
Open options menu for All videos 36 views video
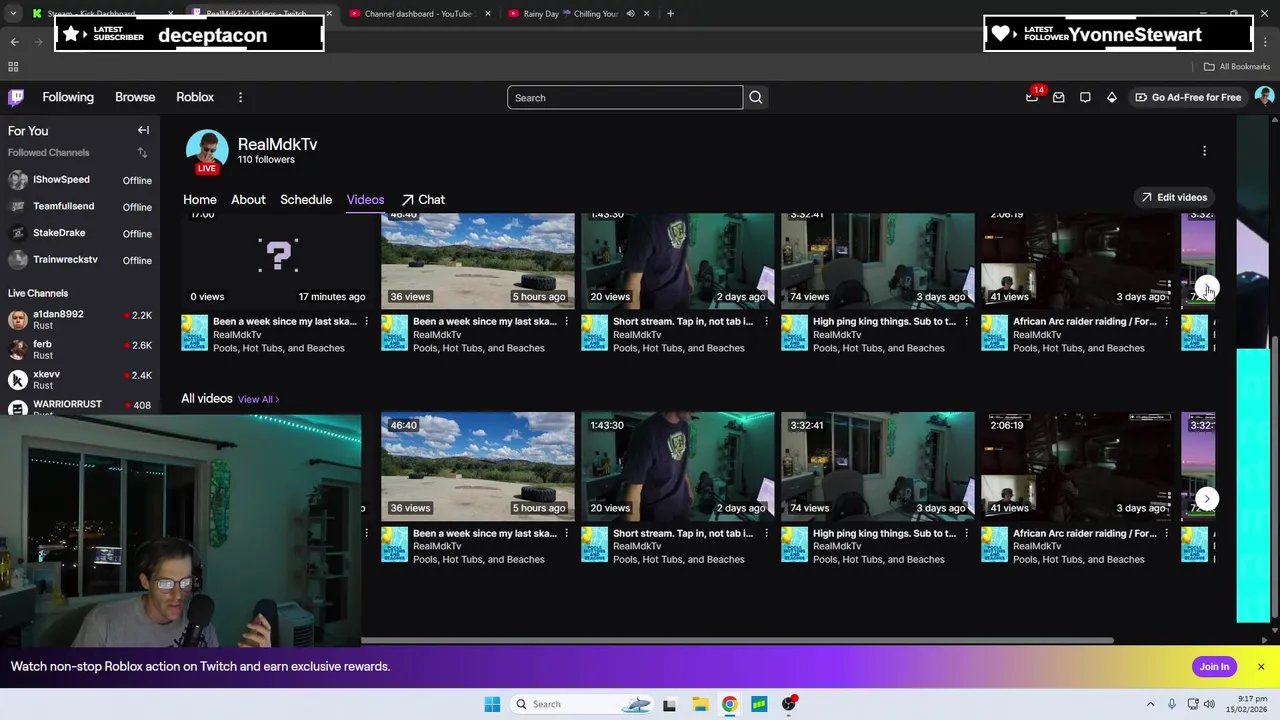(x=566, y=533)
